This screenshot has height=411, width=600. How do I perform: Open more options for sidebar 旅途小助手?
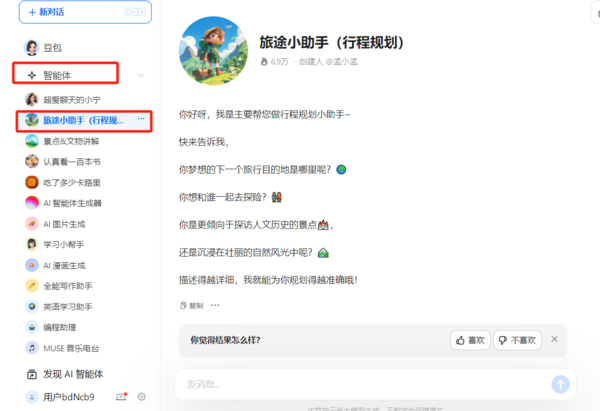141,119
